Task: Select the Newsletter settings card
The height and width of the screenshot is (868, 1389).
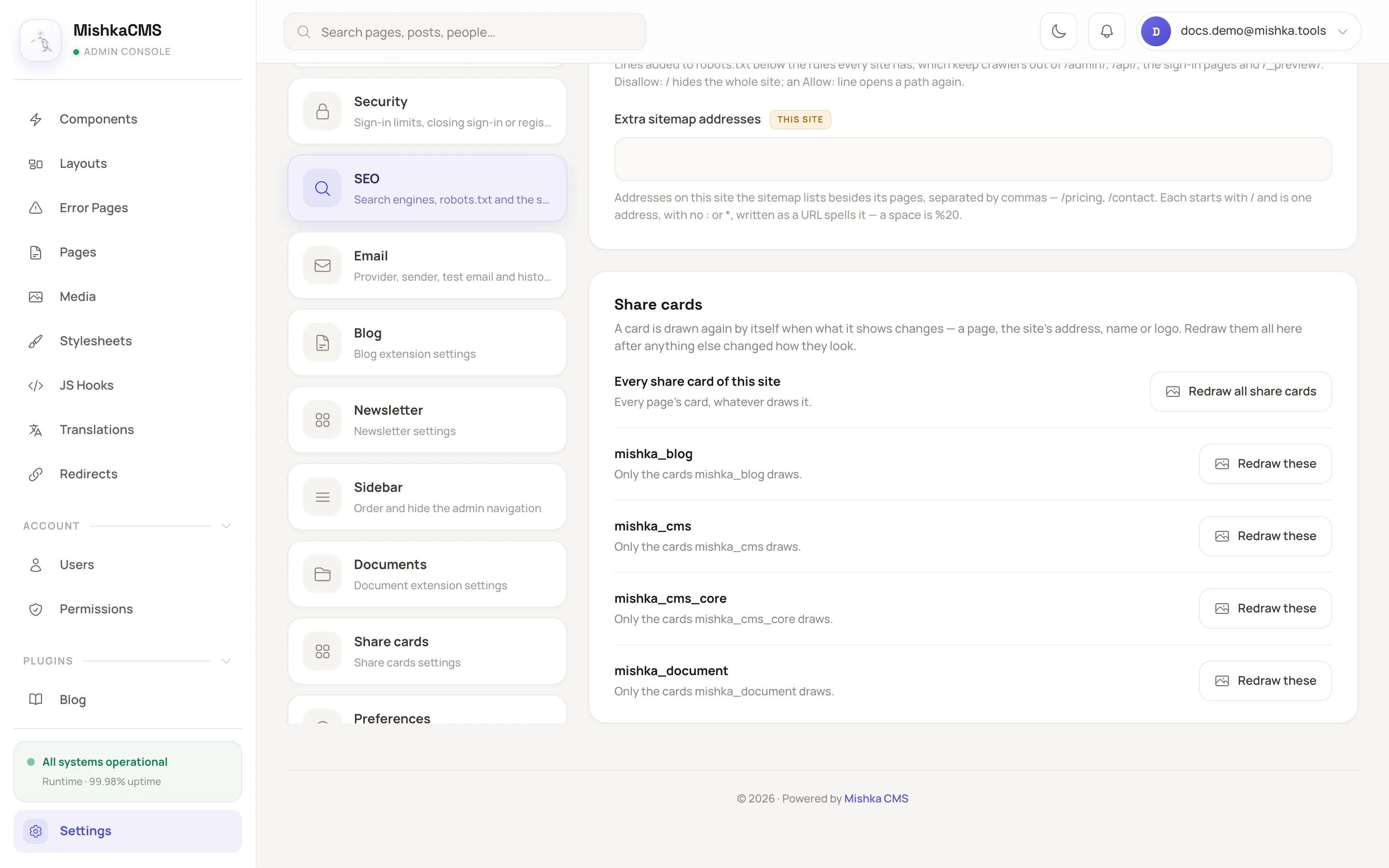Action: tap(427, 420)
